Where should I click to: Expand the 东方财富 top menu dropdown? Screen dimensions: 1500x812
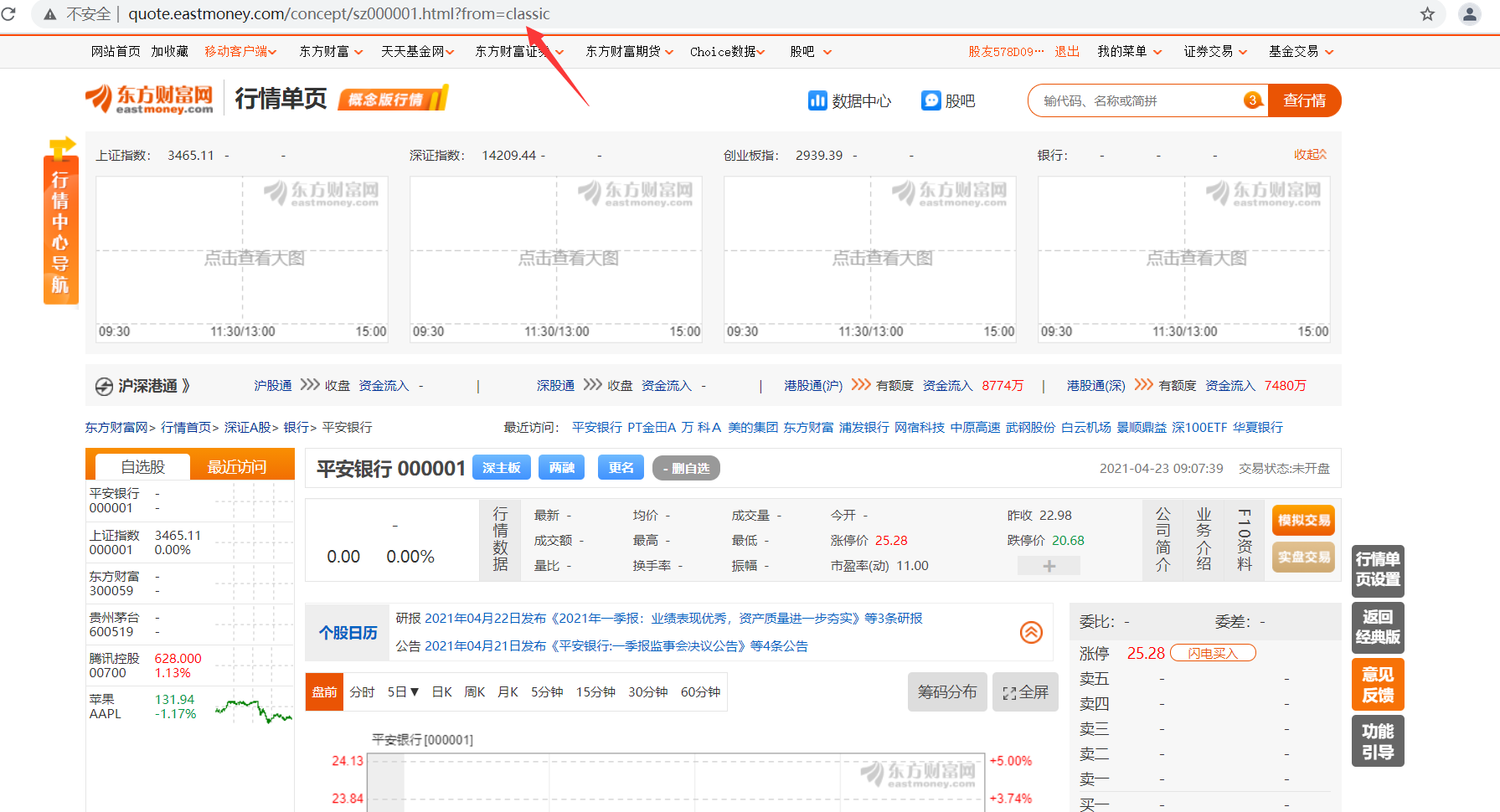(358, 52)
